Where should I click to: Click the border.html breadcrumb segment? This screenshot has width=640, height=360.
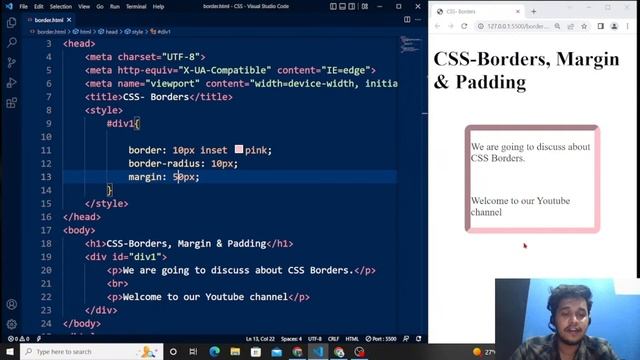51,31
